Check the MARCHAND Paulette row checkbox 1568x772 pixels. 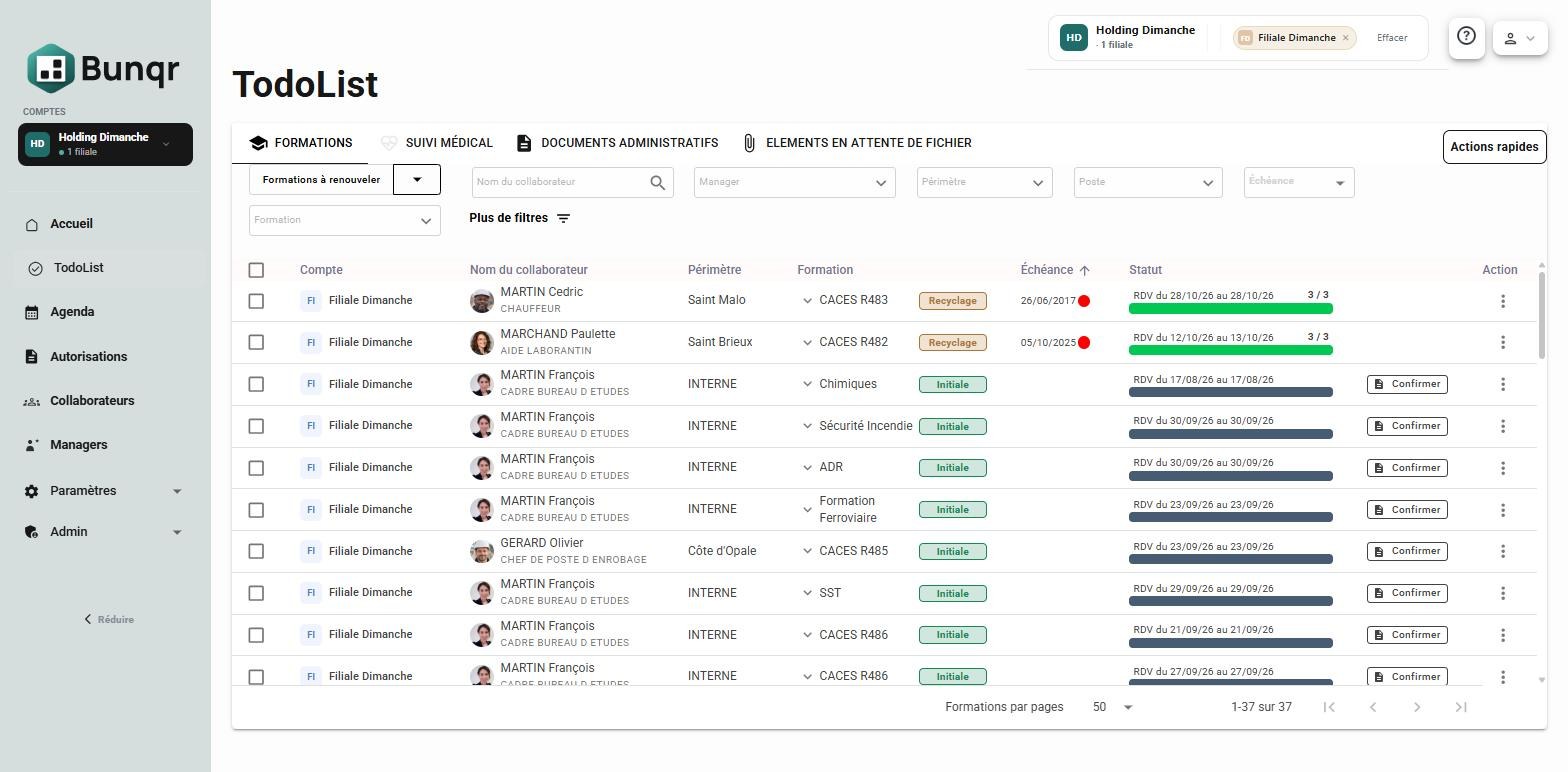[256, 342]
